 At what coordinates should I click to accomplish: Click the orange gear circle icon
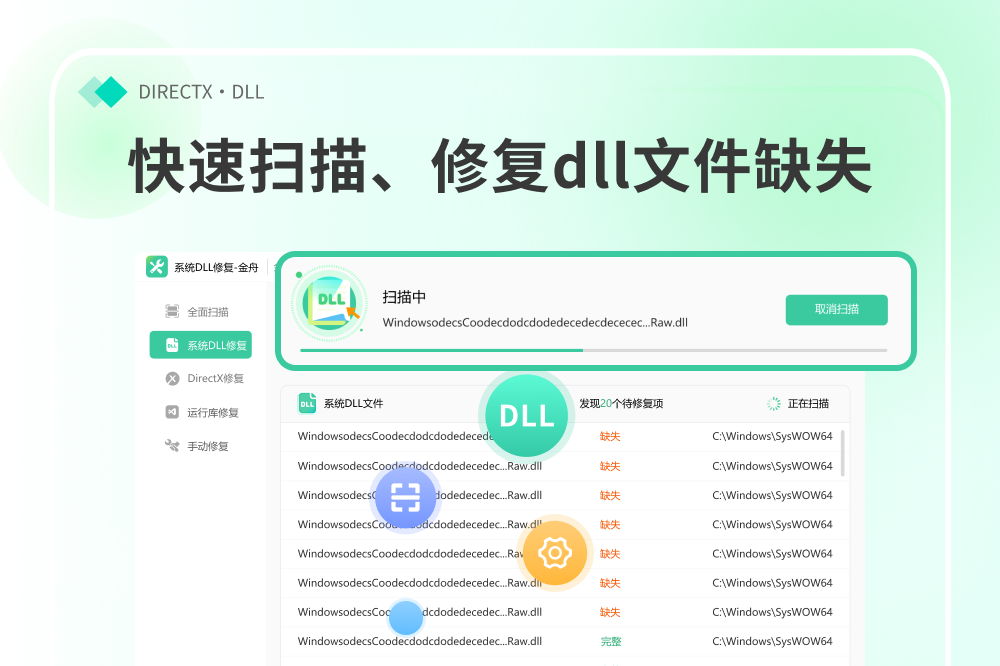[555, 552]
